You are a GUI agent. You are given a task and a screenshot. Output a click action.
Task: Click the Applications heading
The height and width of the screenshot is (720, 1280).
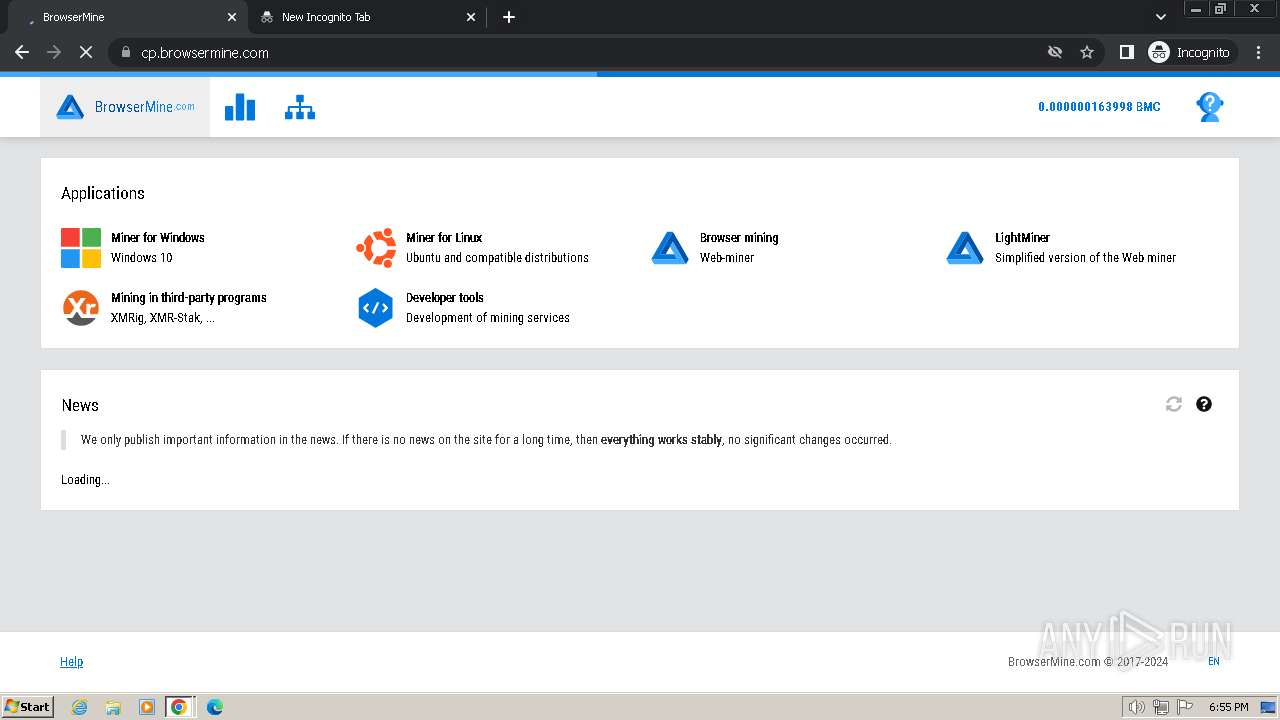point(103,193)
